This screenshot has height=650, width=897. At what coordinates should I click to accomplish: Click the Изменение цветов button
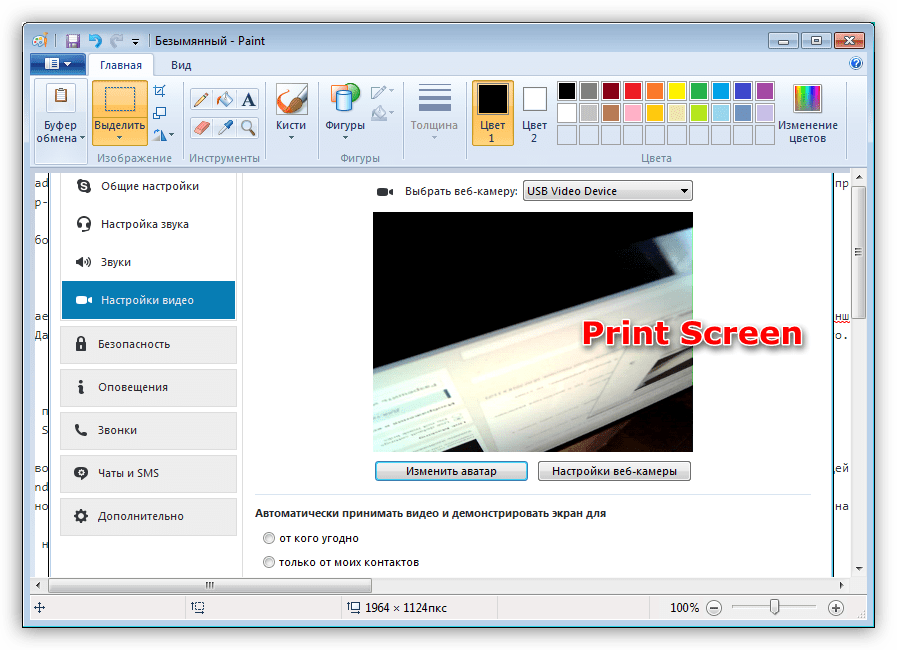807,113
